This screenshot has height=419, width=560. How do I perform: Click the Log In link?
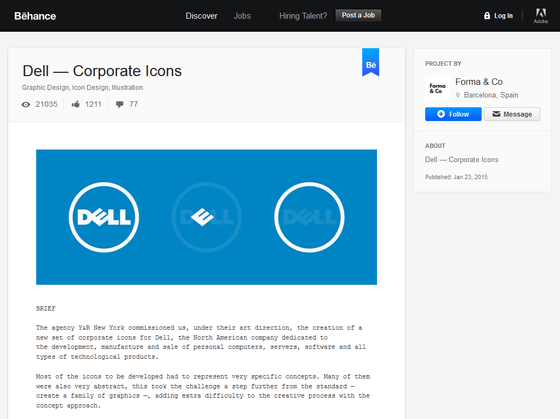(504, 16)
